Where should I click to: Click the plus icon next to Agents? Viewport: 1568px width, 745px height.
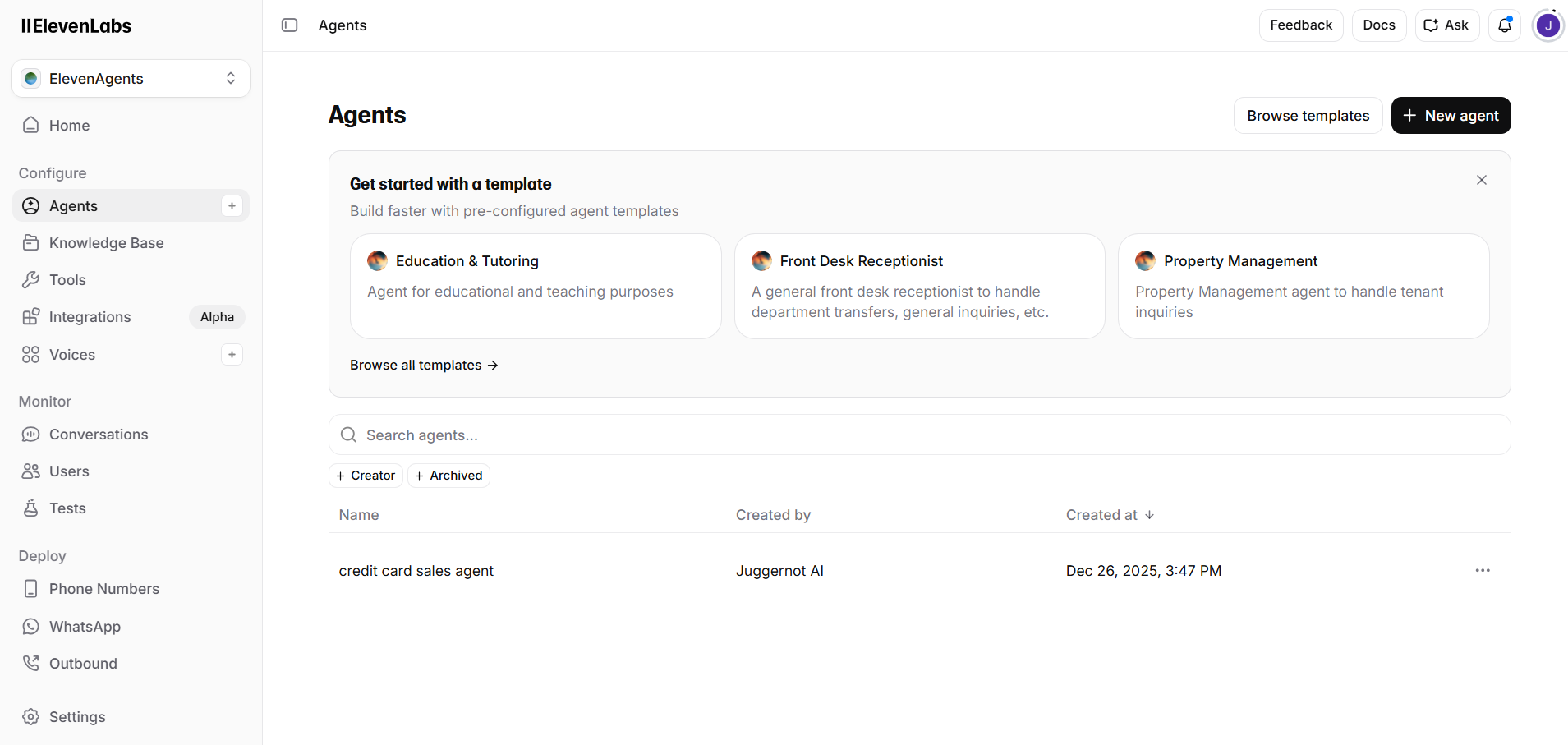[232, 206]
